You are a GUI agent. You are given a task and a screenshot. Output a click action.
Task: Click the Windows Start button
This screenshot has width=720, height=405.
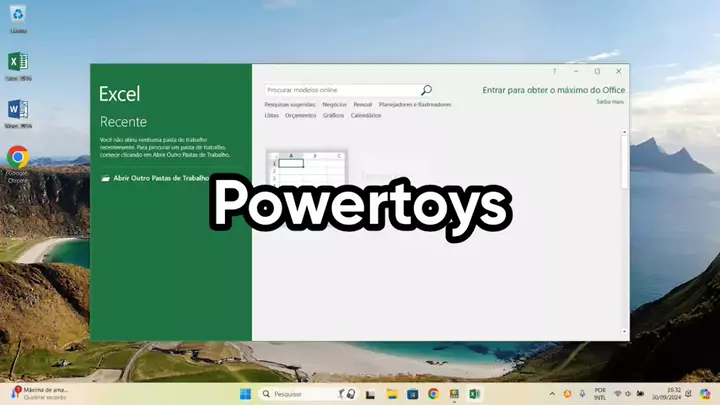[x=245, y=394]
